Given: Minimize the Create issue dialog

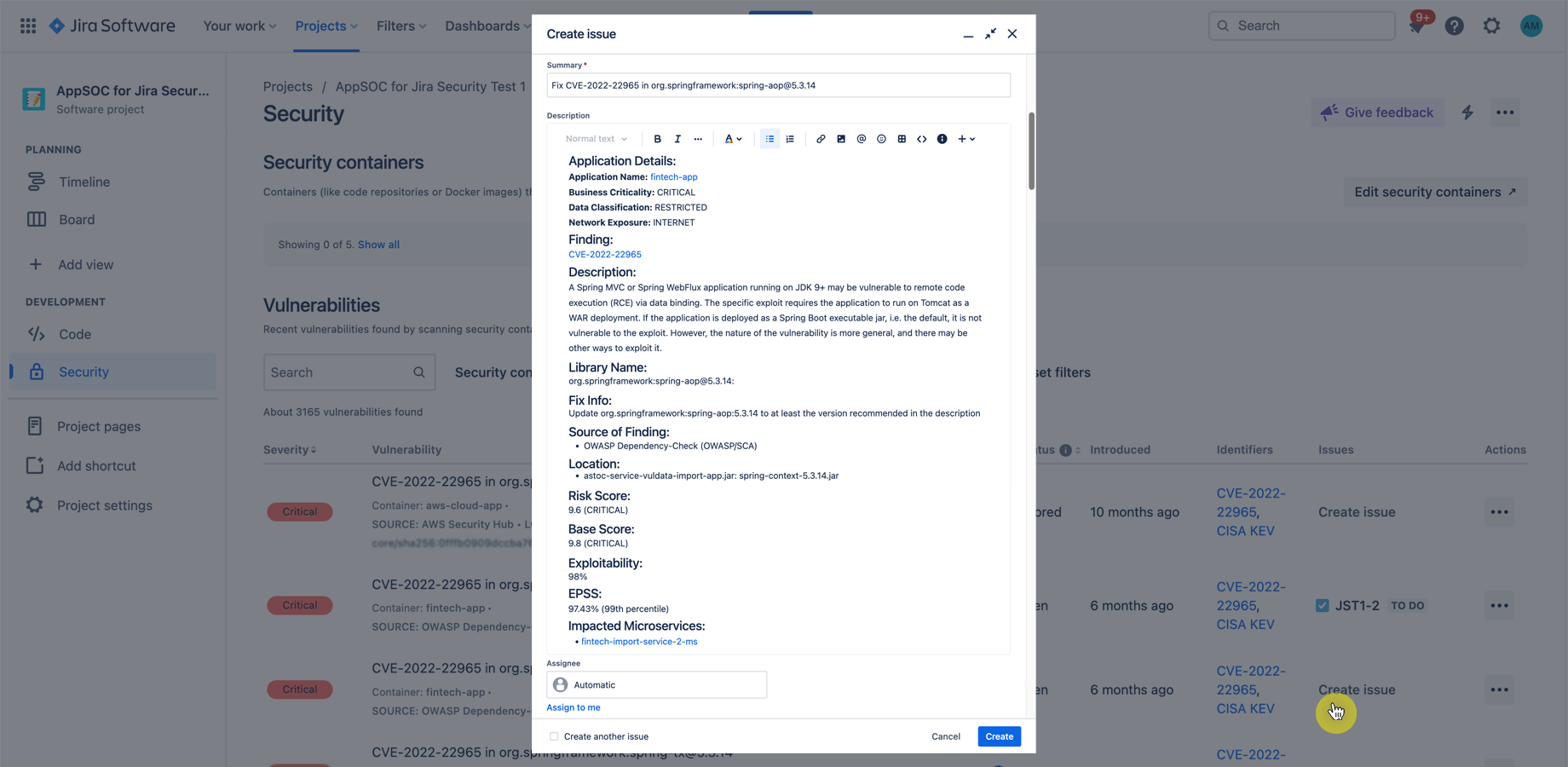Looking at the screenshot, I should click(968, 34).
